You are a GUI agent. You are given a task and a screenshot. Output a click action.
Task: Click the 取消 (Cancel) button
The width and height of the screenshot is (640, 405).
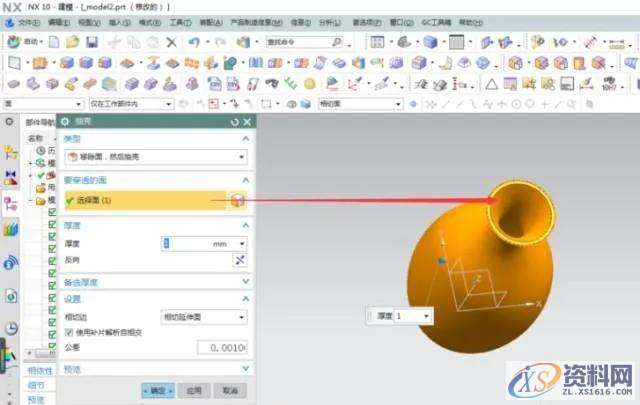point(230,390)
